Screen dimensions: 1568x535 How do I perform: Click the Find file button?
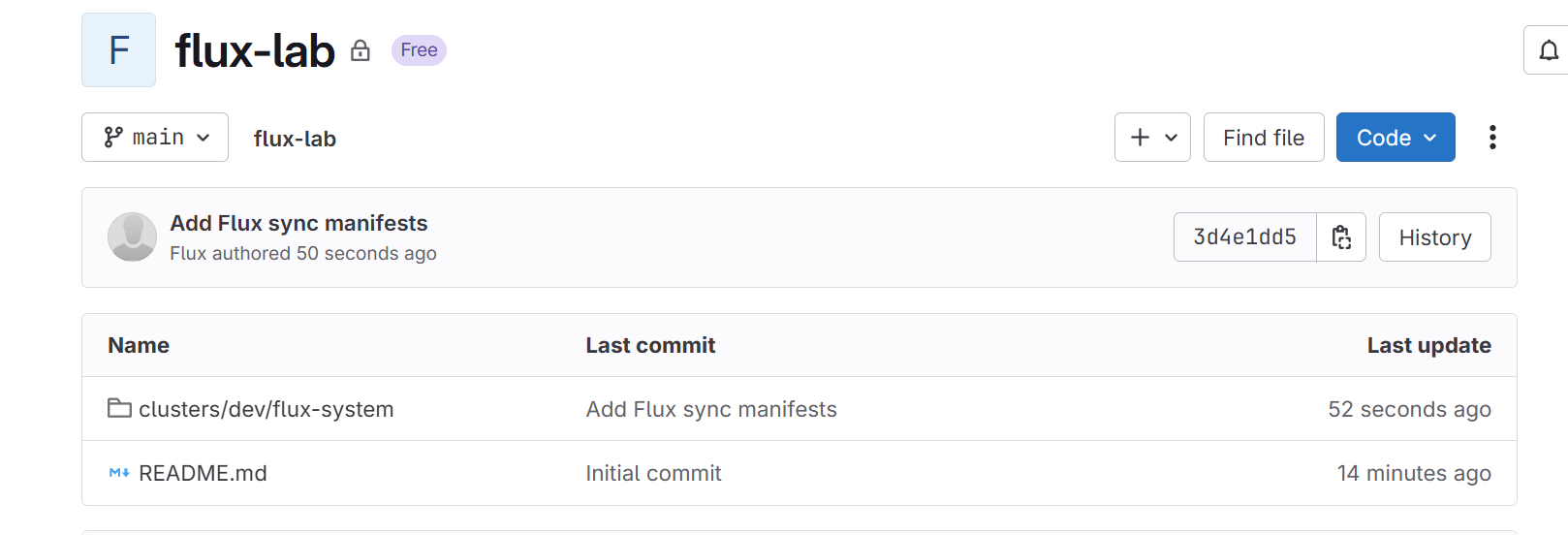(x=1264, y=138)
